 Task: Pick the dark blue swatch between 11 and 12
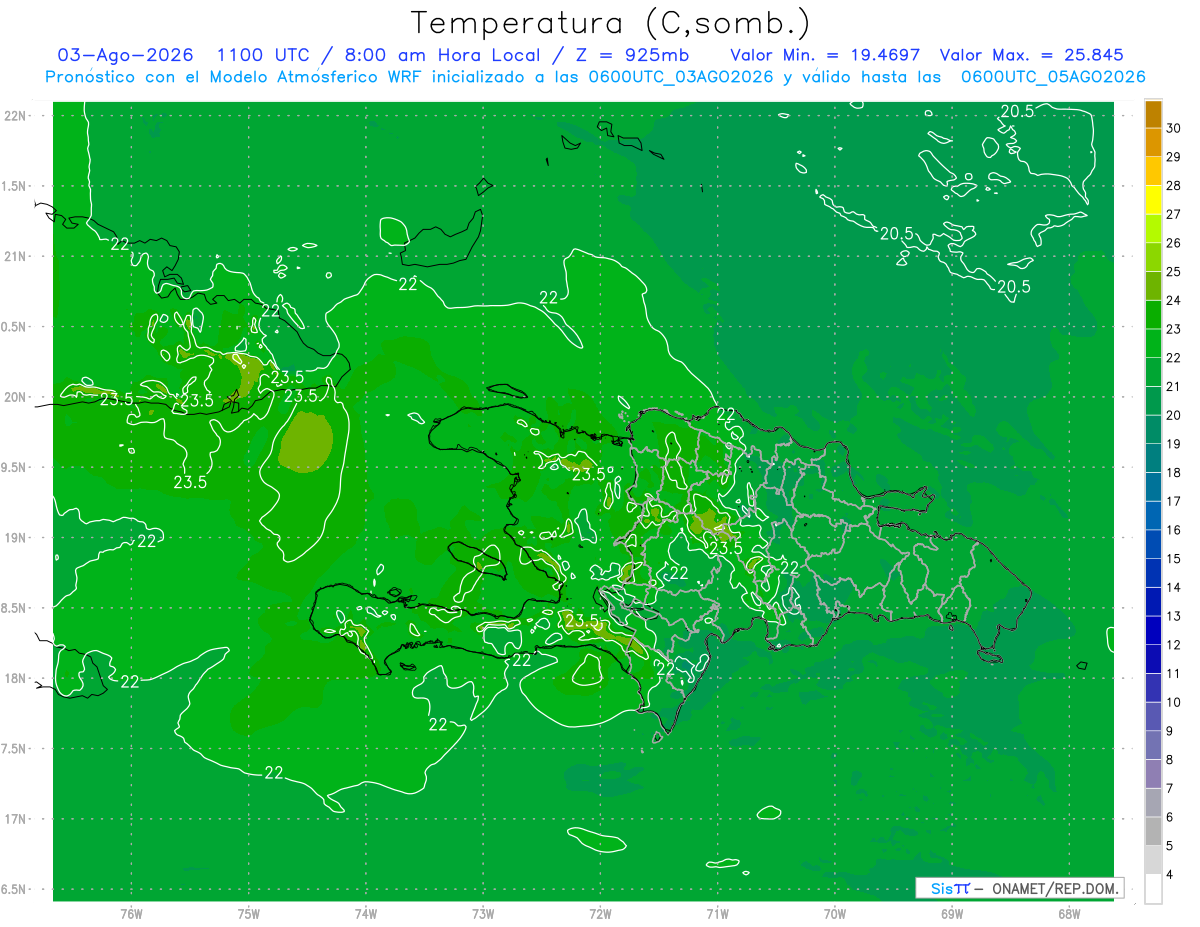coord(1153,660)
